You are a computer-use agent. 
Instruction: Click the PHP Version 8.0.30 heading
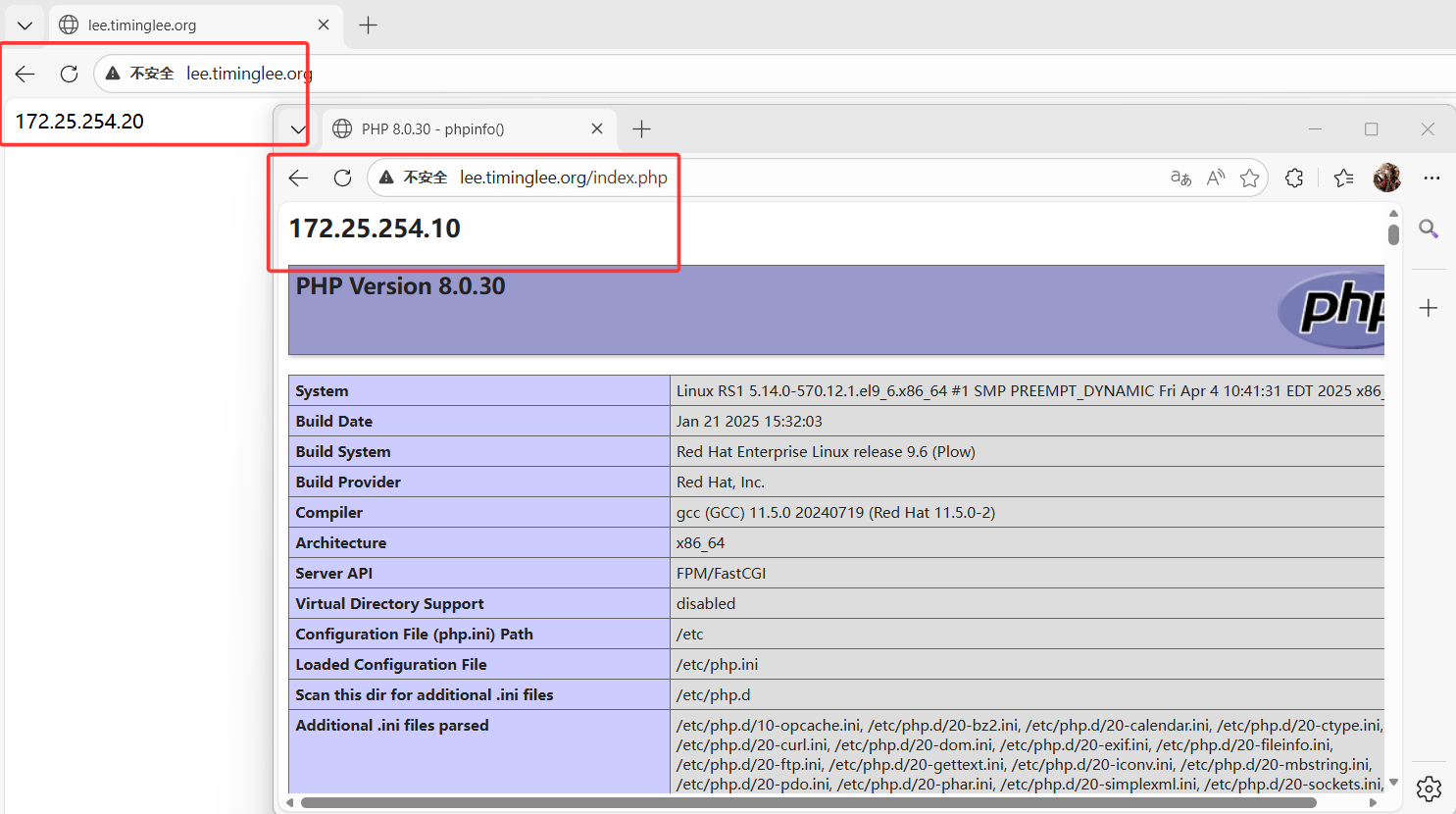pos(401,286)
